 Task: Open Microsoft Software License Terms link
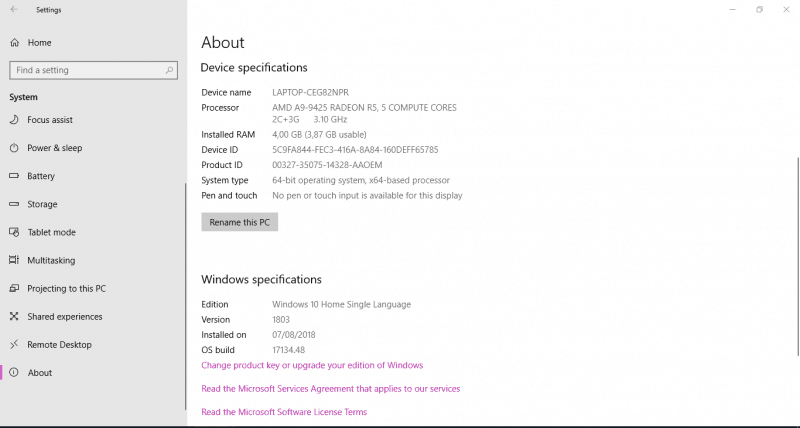[284, 412]
